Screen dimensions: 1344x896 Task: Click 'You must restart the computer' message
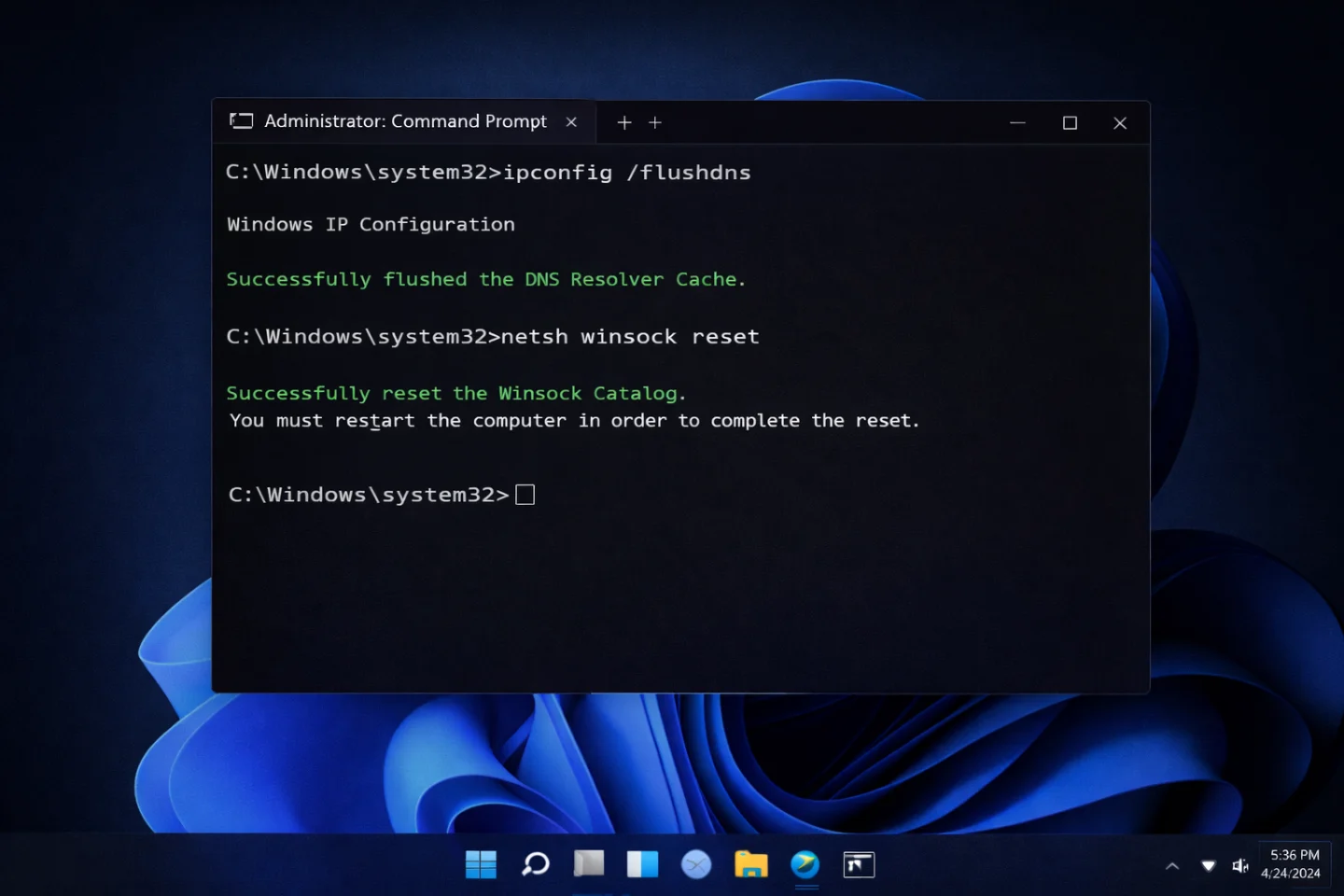tap(574, 421)
